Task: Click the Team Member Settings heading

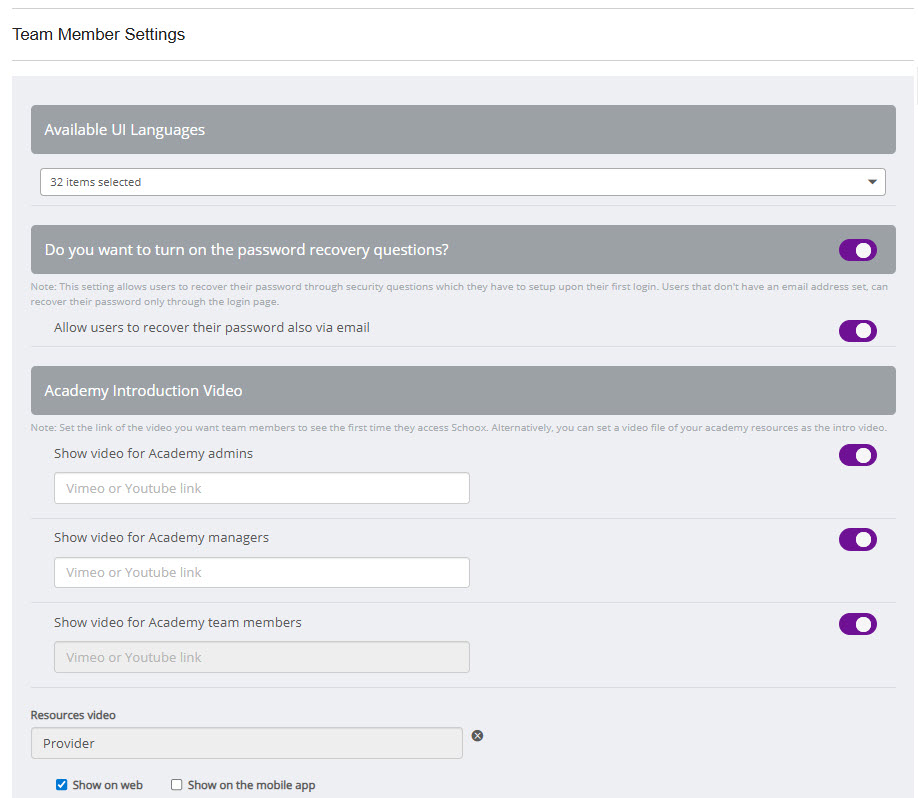Action: coord(98,33)
